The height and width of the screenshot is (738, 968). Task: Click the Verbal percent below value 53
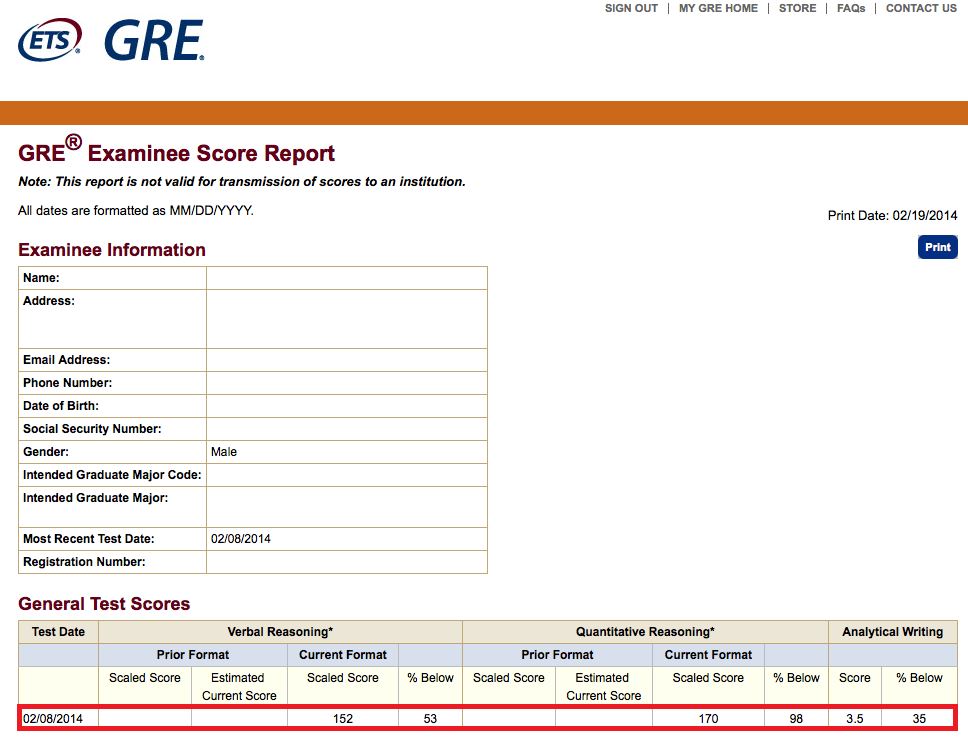(x=430, y=719)
